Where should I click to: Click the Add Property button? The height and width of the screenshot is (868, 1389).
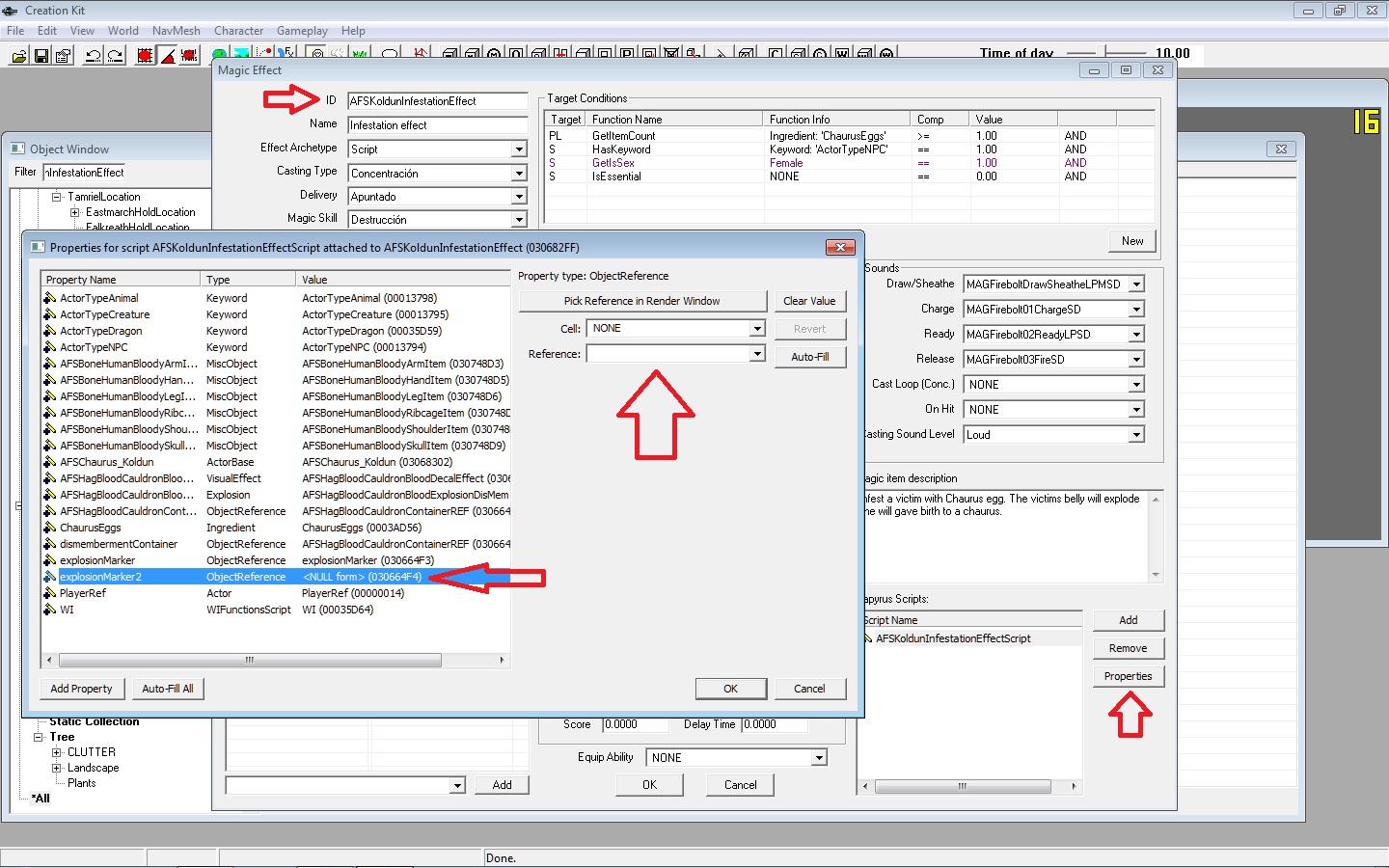click(x=81, y=689)
